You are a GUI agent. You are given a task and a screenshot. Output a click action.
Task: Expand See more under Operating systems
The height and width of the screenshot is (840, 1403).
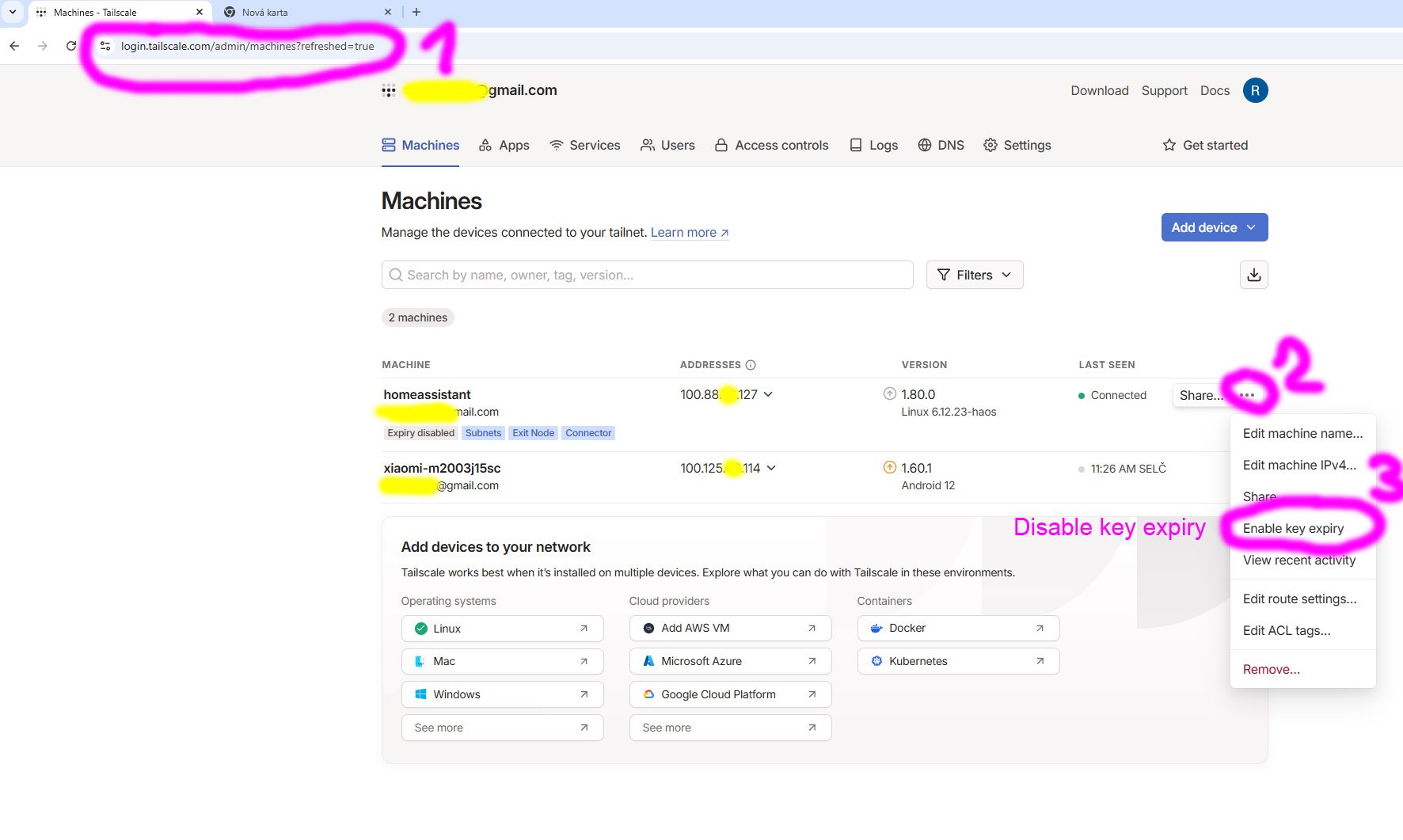point(502,728)
